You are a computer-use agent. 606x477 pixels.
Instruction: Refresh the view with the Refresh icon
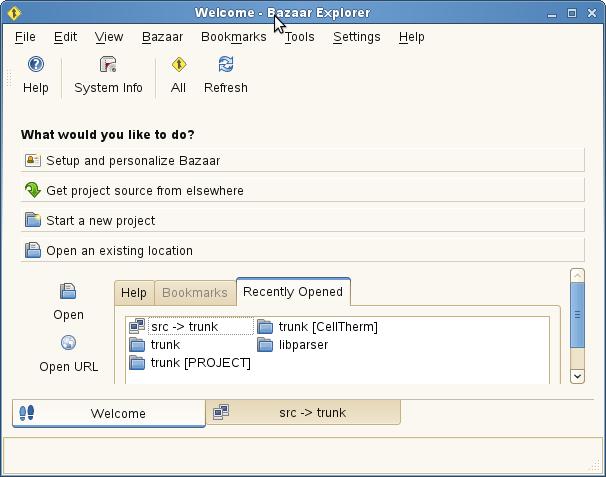point(226,64)
